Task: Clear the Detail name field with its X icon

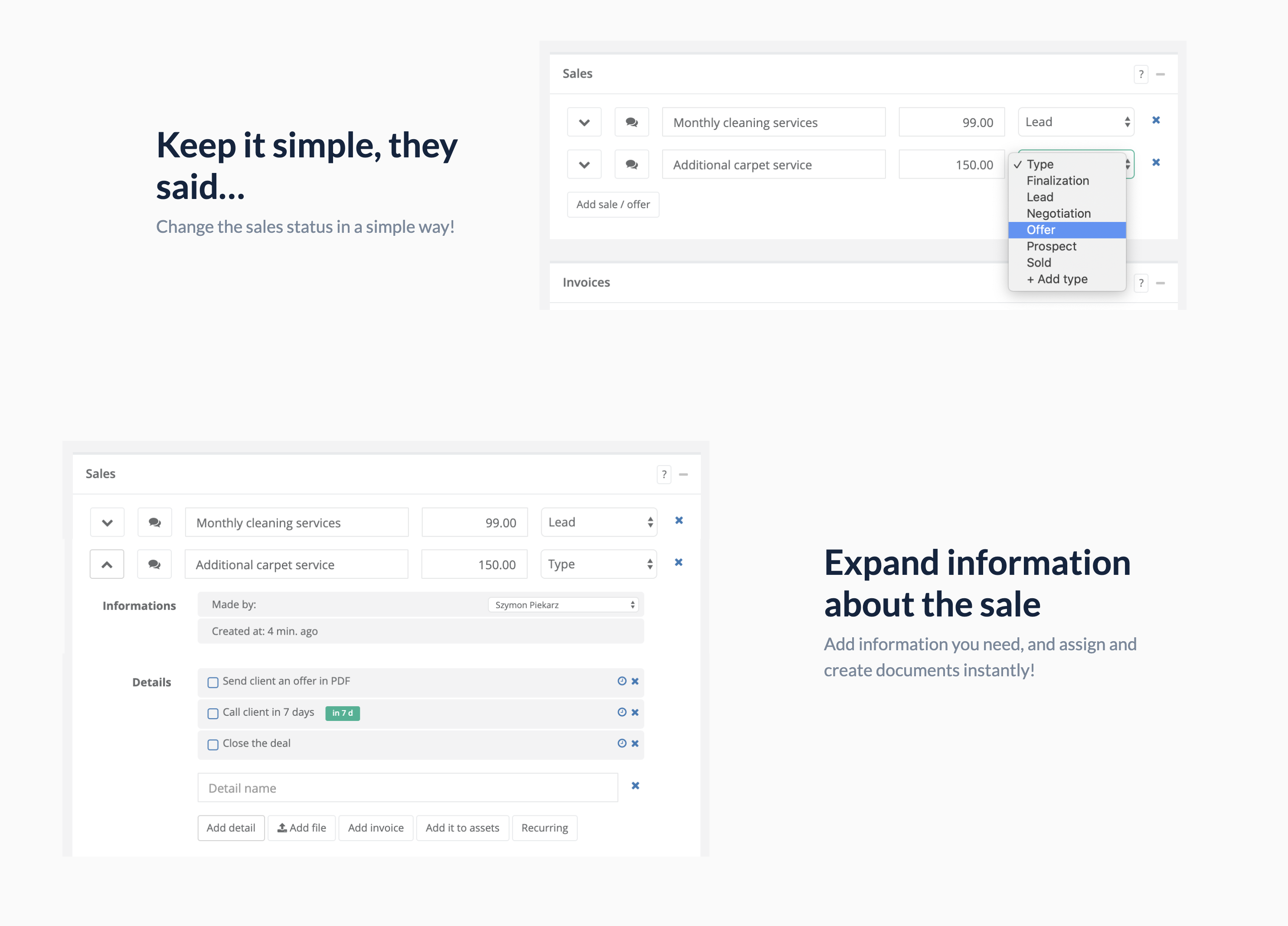Action: 635,786
